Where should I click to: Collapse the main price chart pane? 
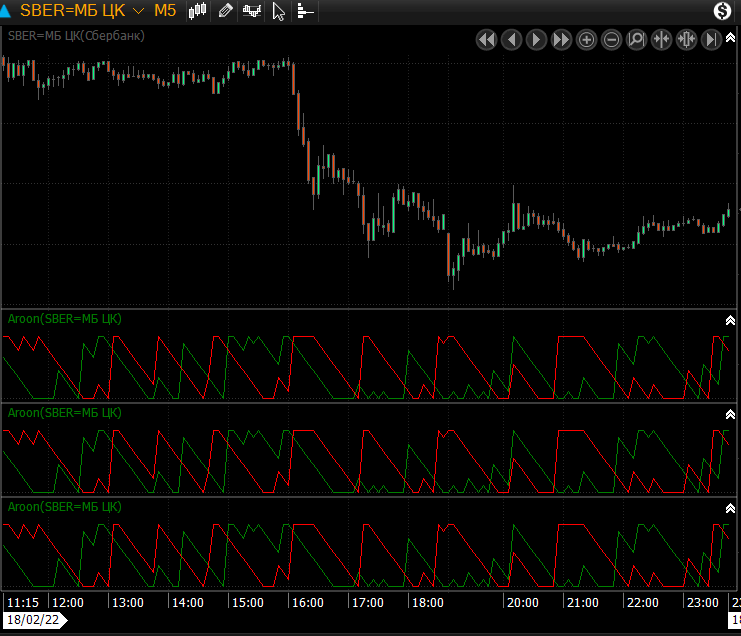[730, 37]
